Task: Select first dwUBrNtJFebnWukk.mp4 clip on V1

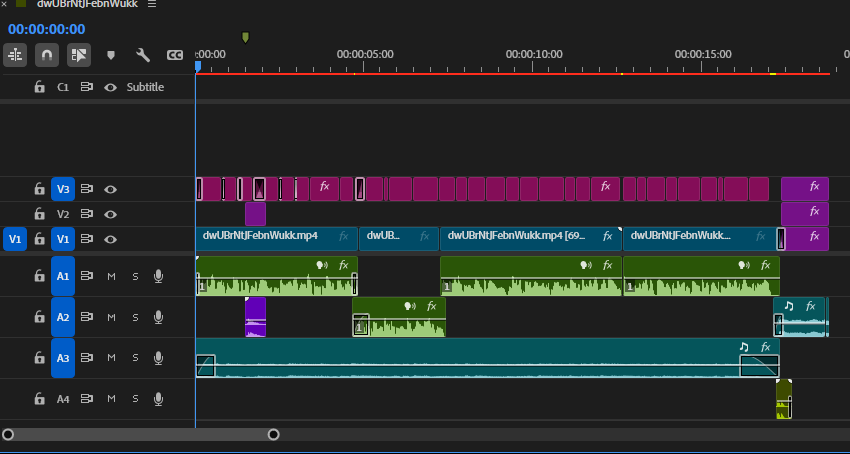Action: [x=276, y=239]
